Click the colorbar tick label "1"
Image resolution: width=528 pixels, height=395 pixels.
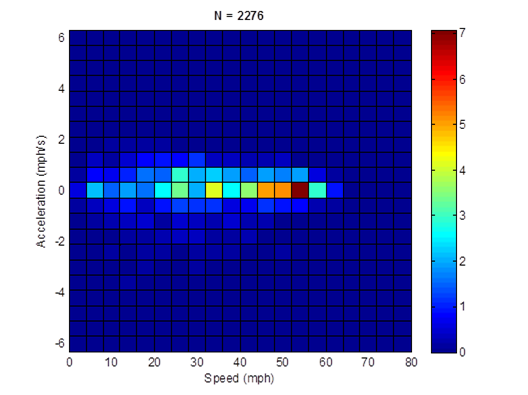(x=462, y=306)
